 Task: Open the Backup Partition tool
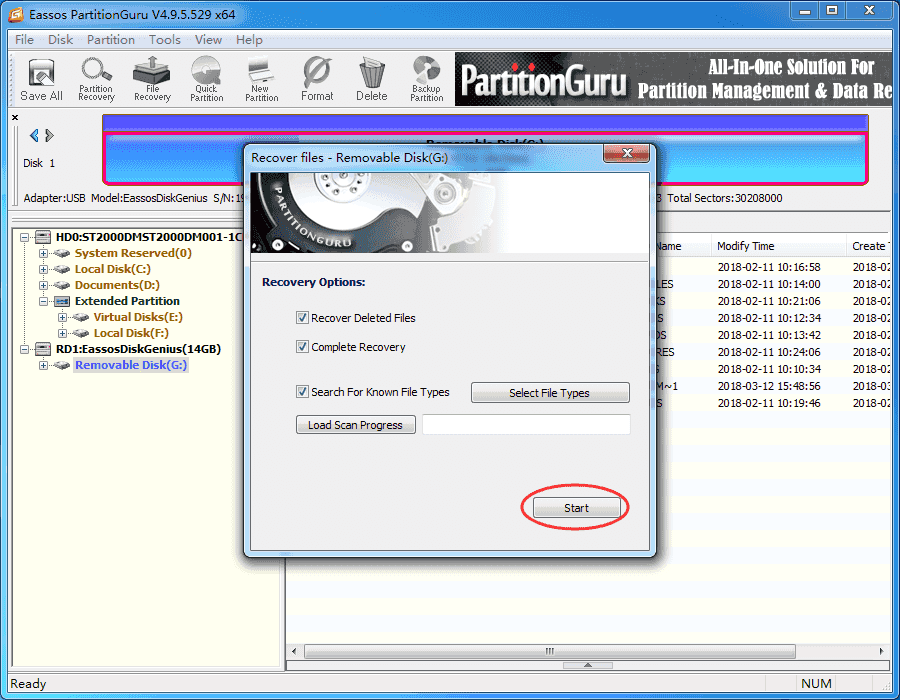[x=426, y=80]
